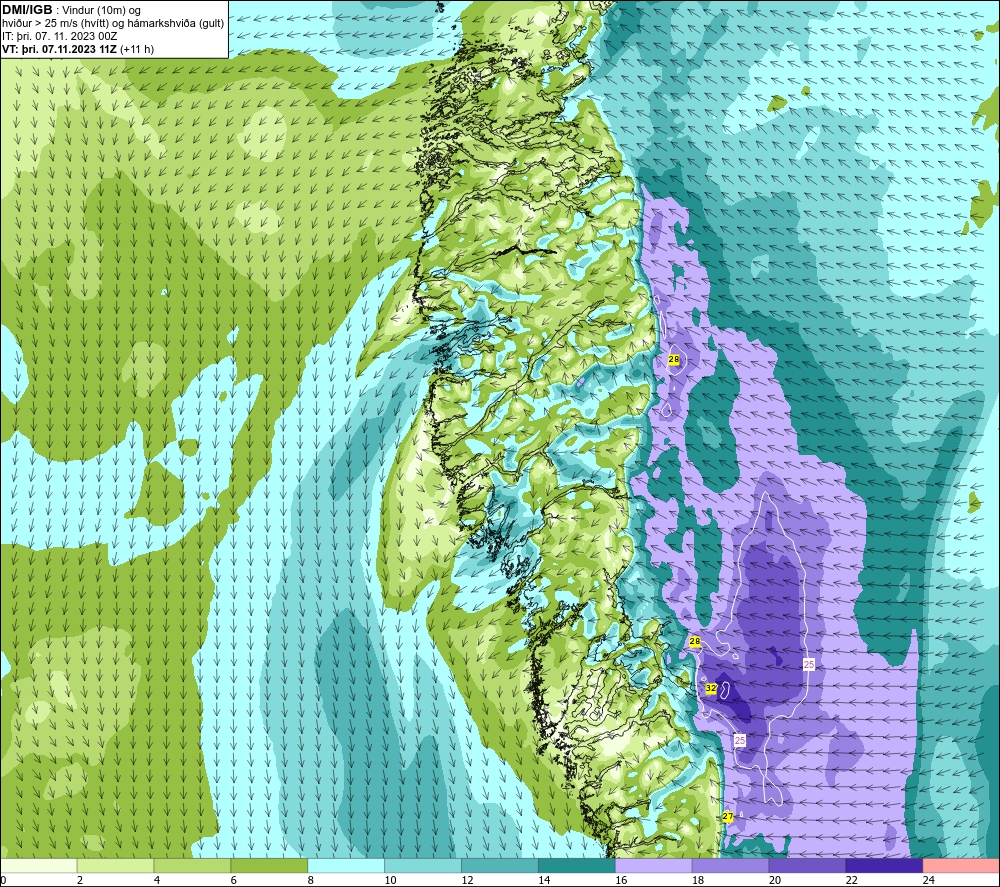Click the legend scale number "14"
The width and height of the screenshot is (1000, 887).
point(544,880)
